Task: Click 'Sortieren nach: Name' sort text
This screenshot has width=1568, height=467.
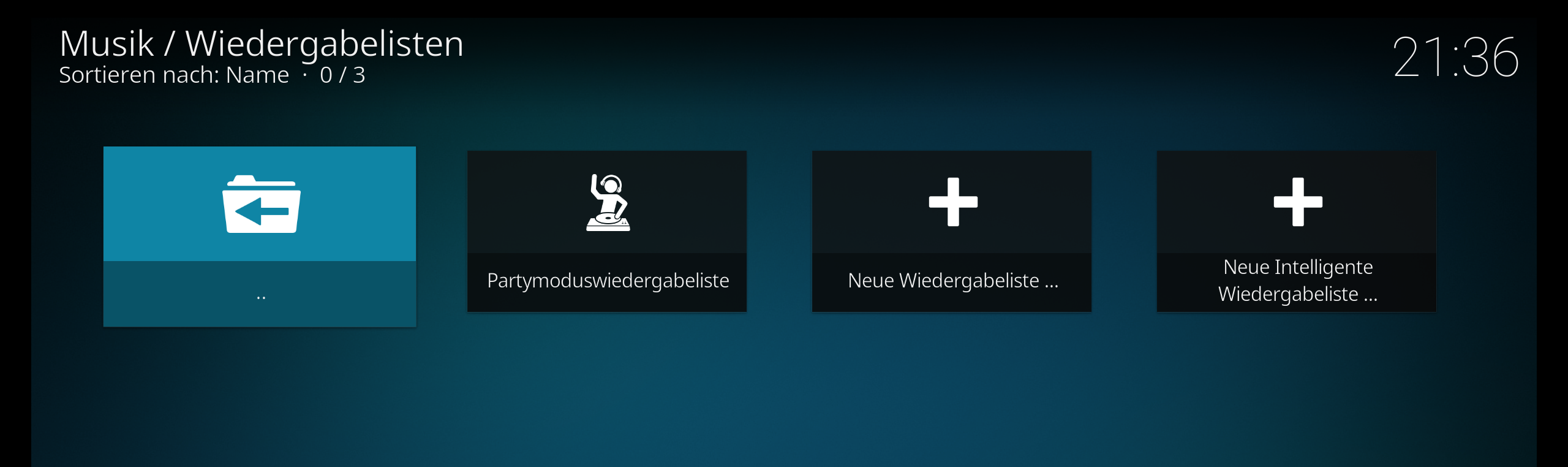Action: [x=174, y=75]
